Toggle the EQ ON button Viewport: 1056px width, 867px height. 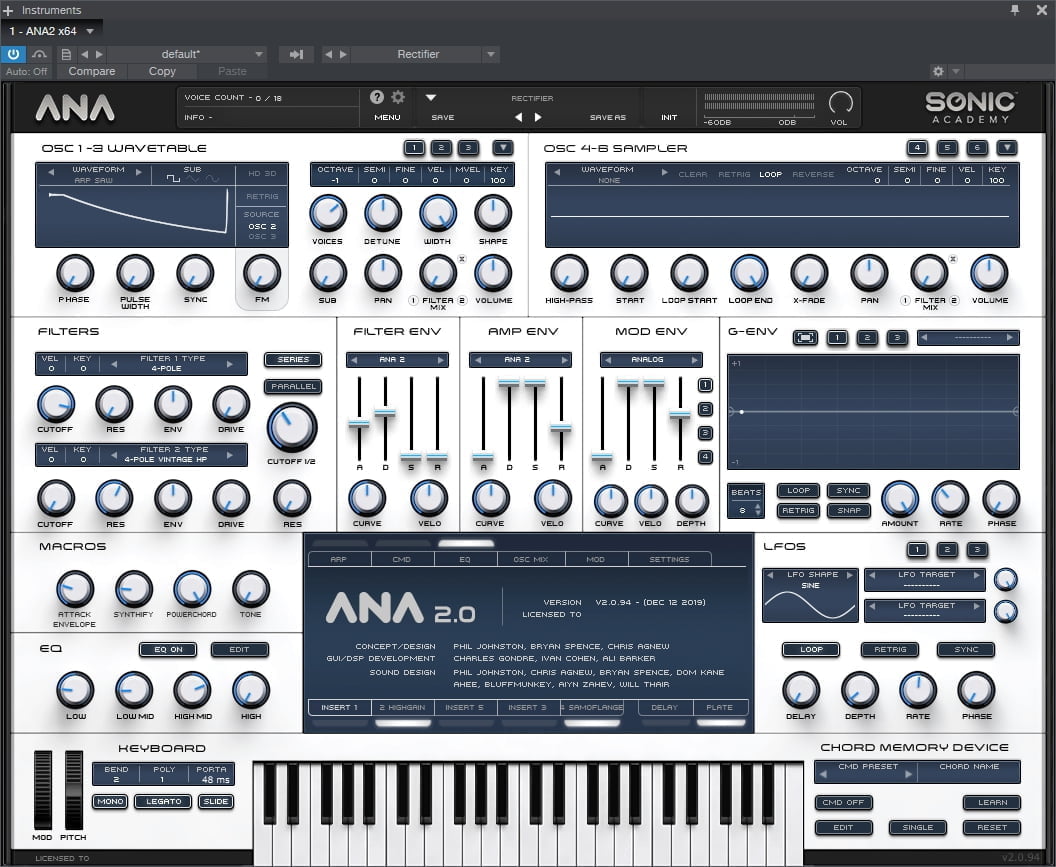(x=167, y=650)
